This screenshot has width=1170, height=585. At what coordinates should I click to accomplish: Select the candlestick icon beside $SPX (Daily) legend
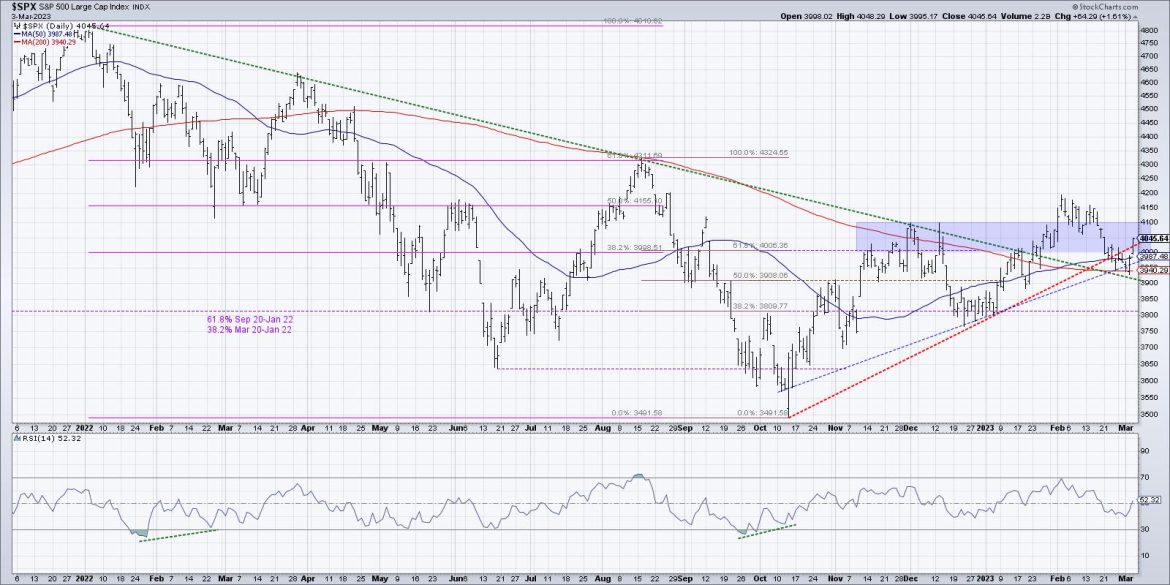17,25
